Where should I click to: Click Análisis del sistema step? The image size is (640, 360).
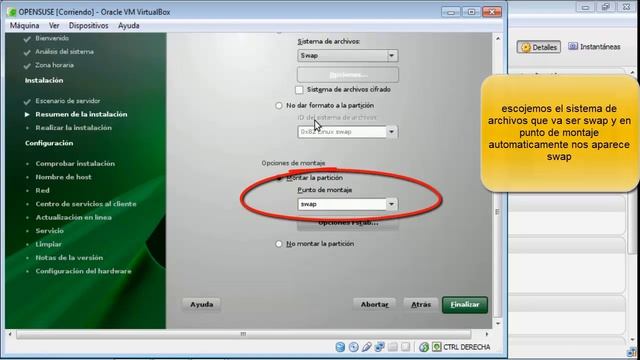pos(64,52)
